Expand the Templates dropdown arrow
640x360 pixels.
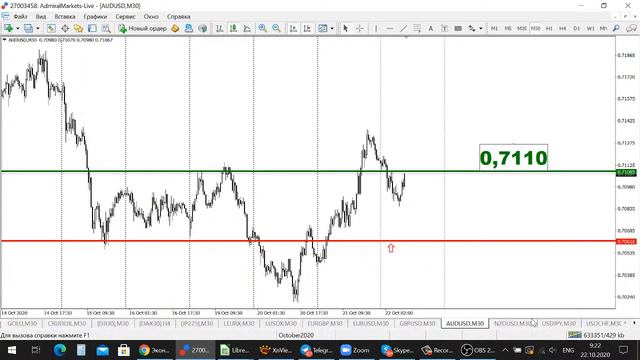tap(332, 28)
